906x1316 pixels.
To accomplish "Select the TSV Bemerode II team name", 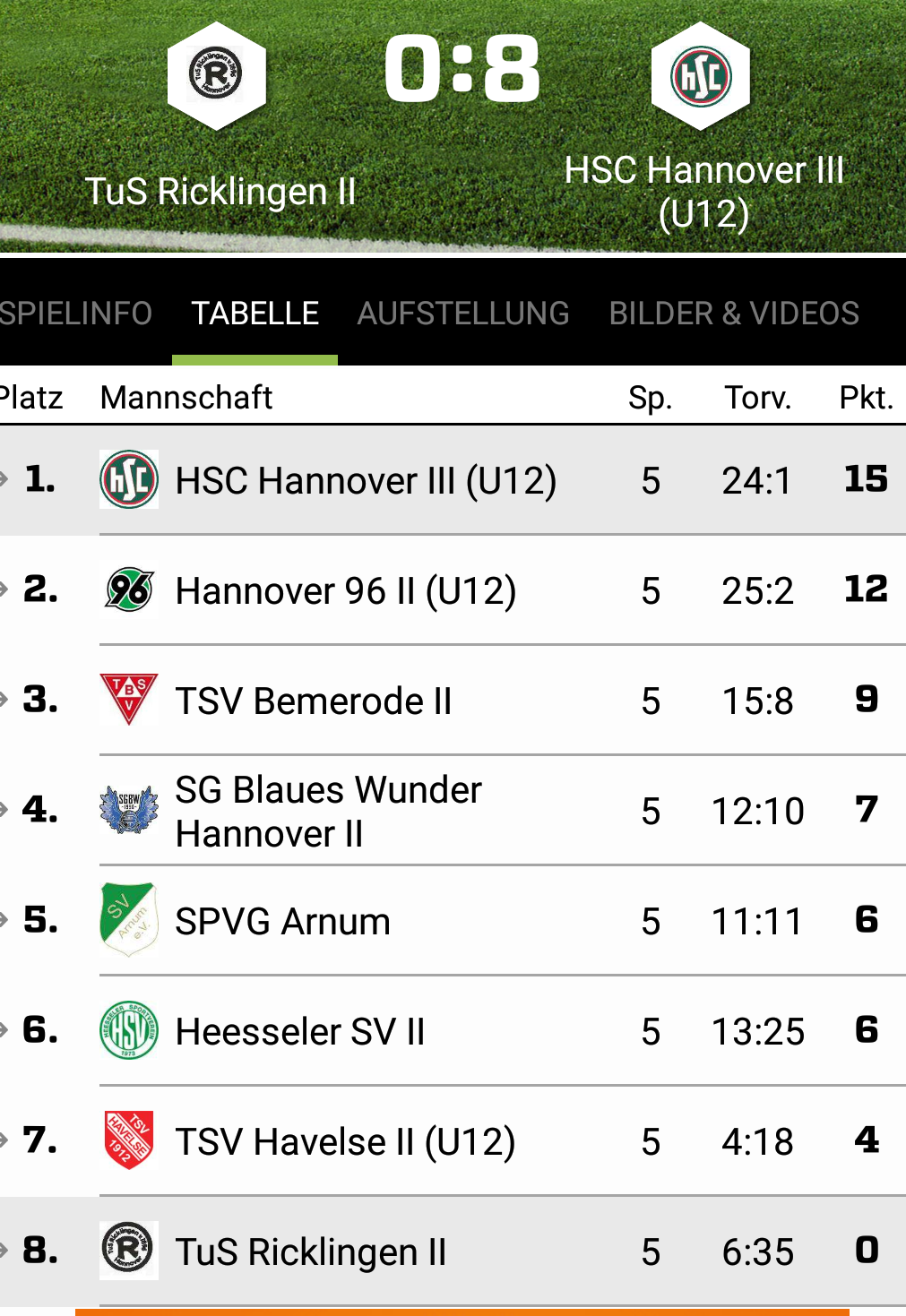I will 314,701.
